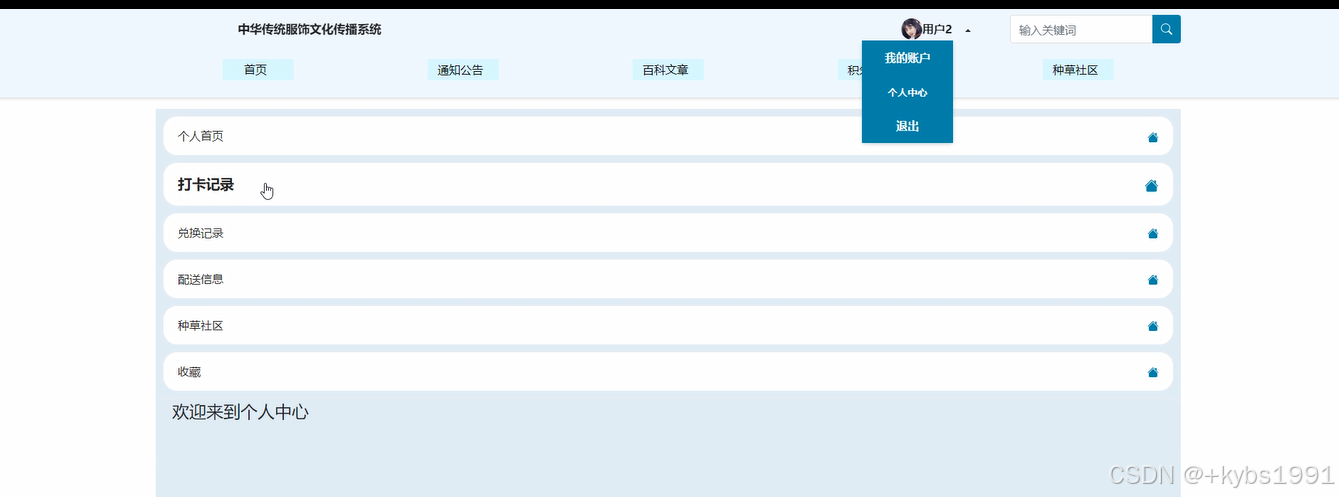Open 种草社区 in the sidebar list
Viewport: 1339px width, 497px height.
[x=668, y=325]
